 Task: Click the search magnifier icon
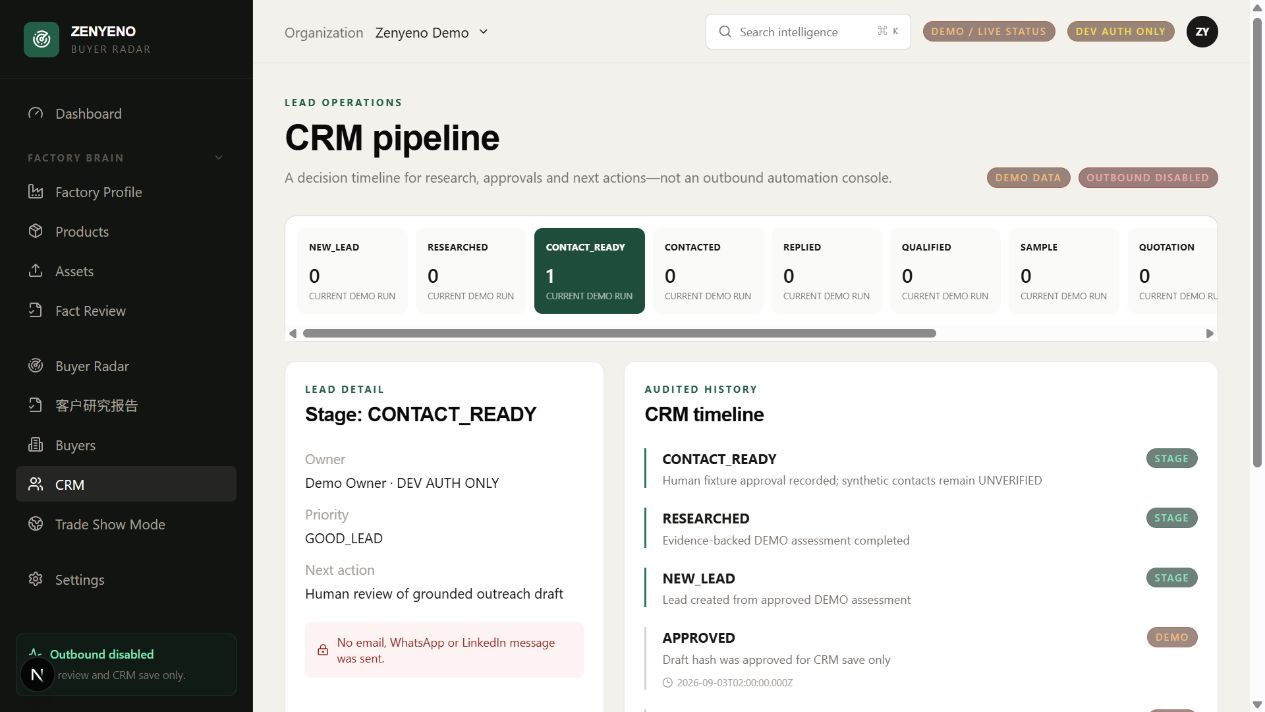pyautogui.click(x=725, y=32)
